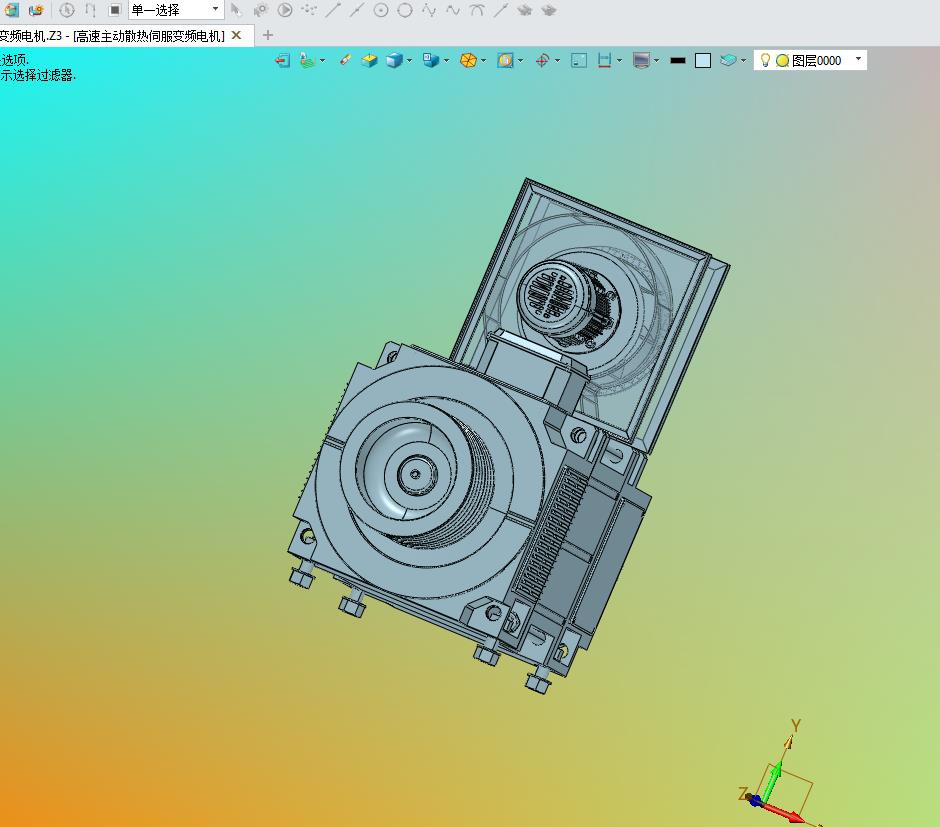Click the red dimension bracket icon
The image size is (940, 827).
[x=604, y=61]
